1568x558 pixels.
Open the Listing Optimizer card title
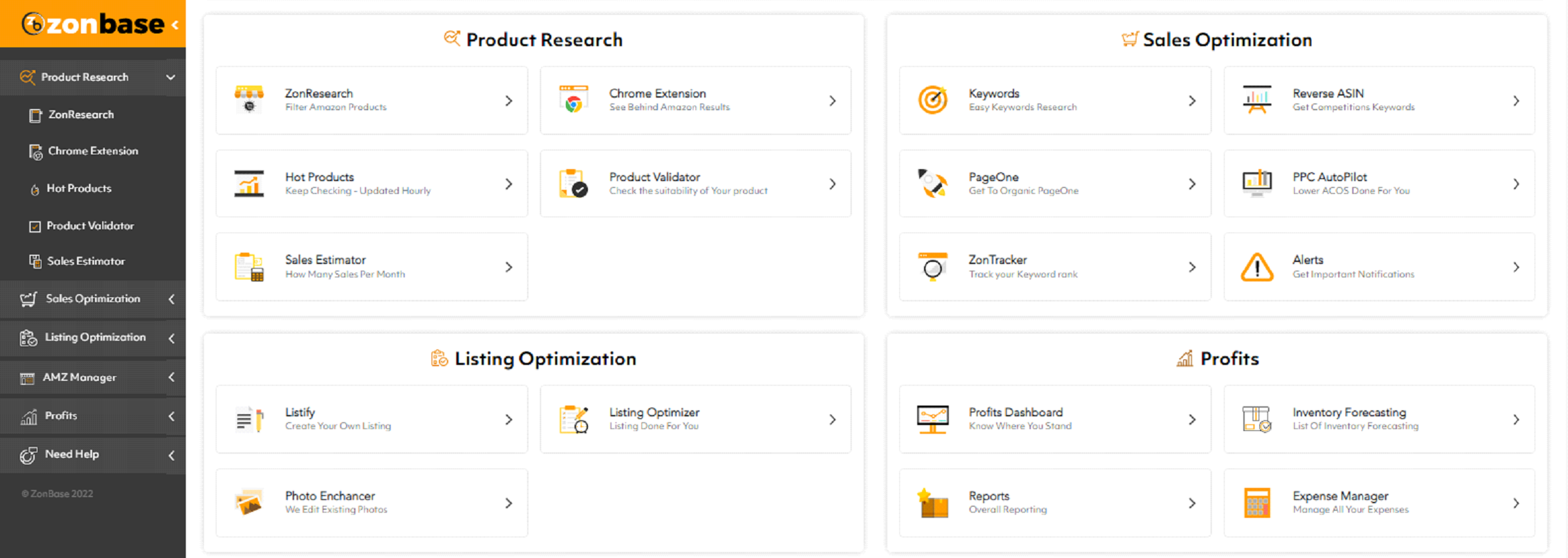point(654,412)
